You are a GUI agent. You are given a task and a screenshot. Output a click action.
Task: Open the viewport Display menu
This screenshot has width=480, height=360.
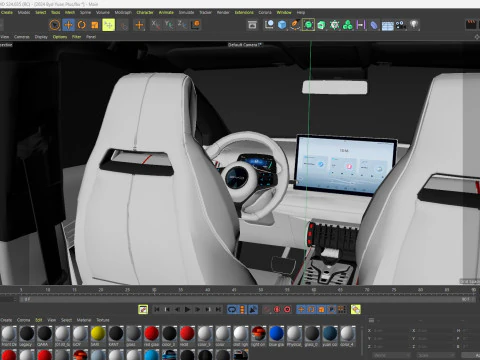[41, 37]
